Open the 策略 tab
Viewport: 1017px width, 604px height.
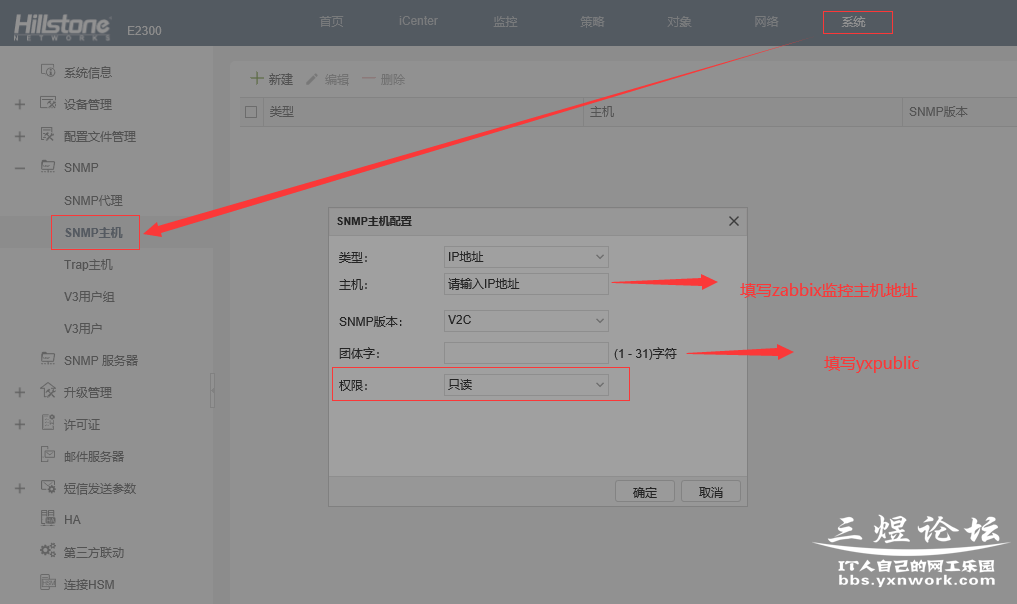[x=592, y=21]
